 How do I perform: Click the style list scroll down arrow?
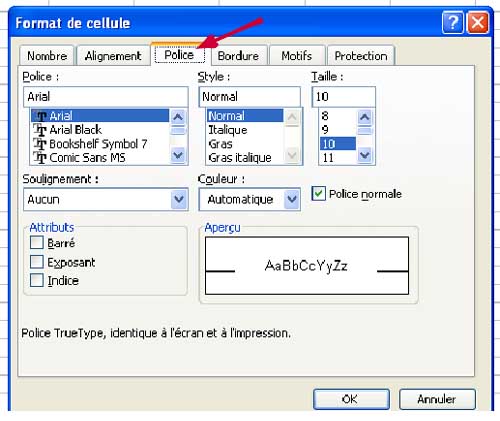pyautogui.click(x=292, y=155)
